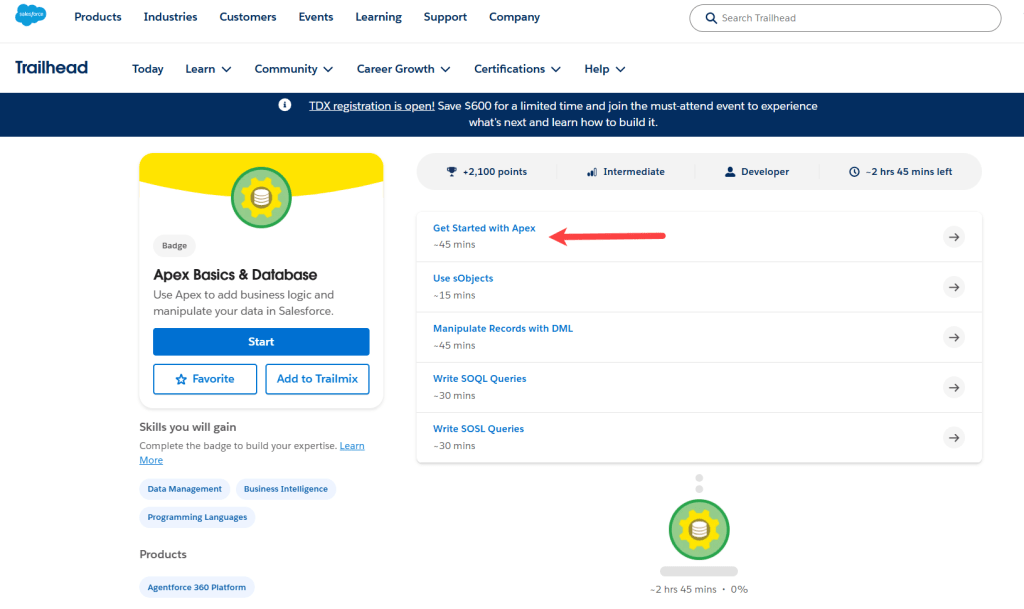
Task: Click the arrow icon for Write SOSL Queries
Action: coord(954,437)
